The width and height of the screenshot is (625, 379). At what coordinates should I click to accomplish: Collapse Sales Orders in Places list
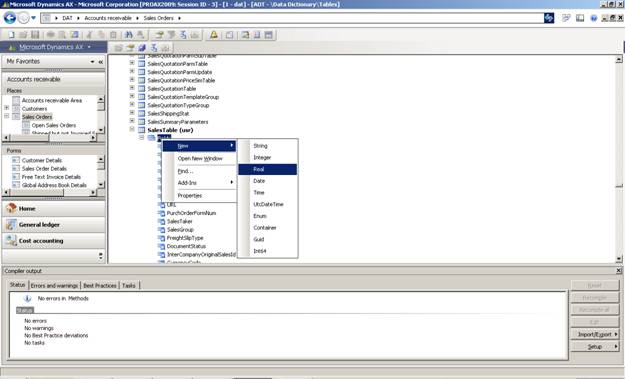coord(6,116)
